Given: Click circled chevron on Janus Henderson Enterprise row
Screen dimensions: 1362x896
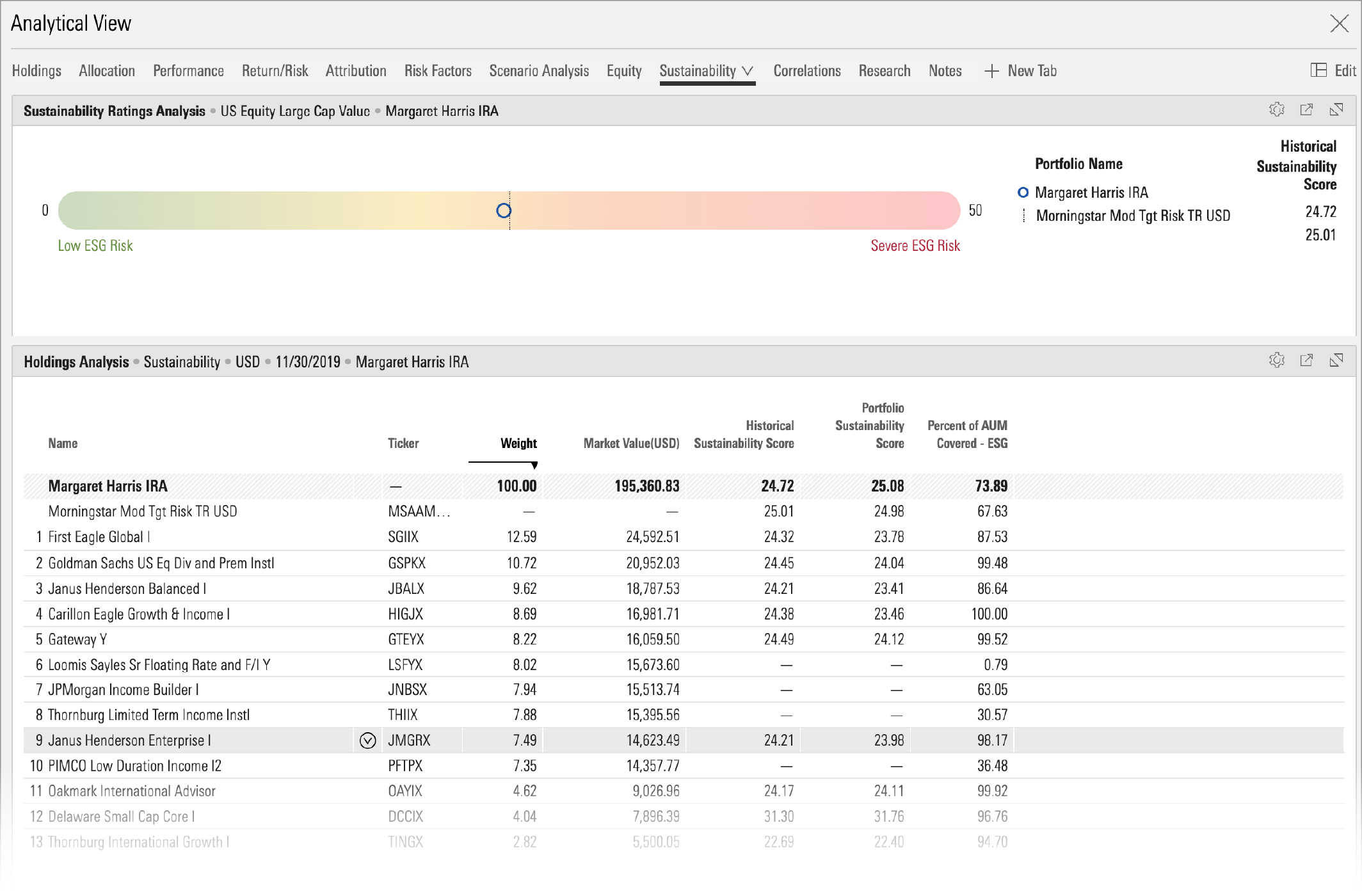Looking at the screenshot, I should click(x=367, y=740).
